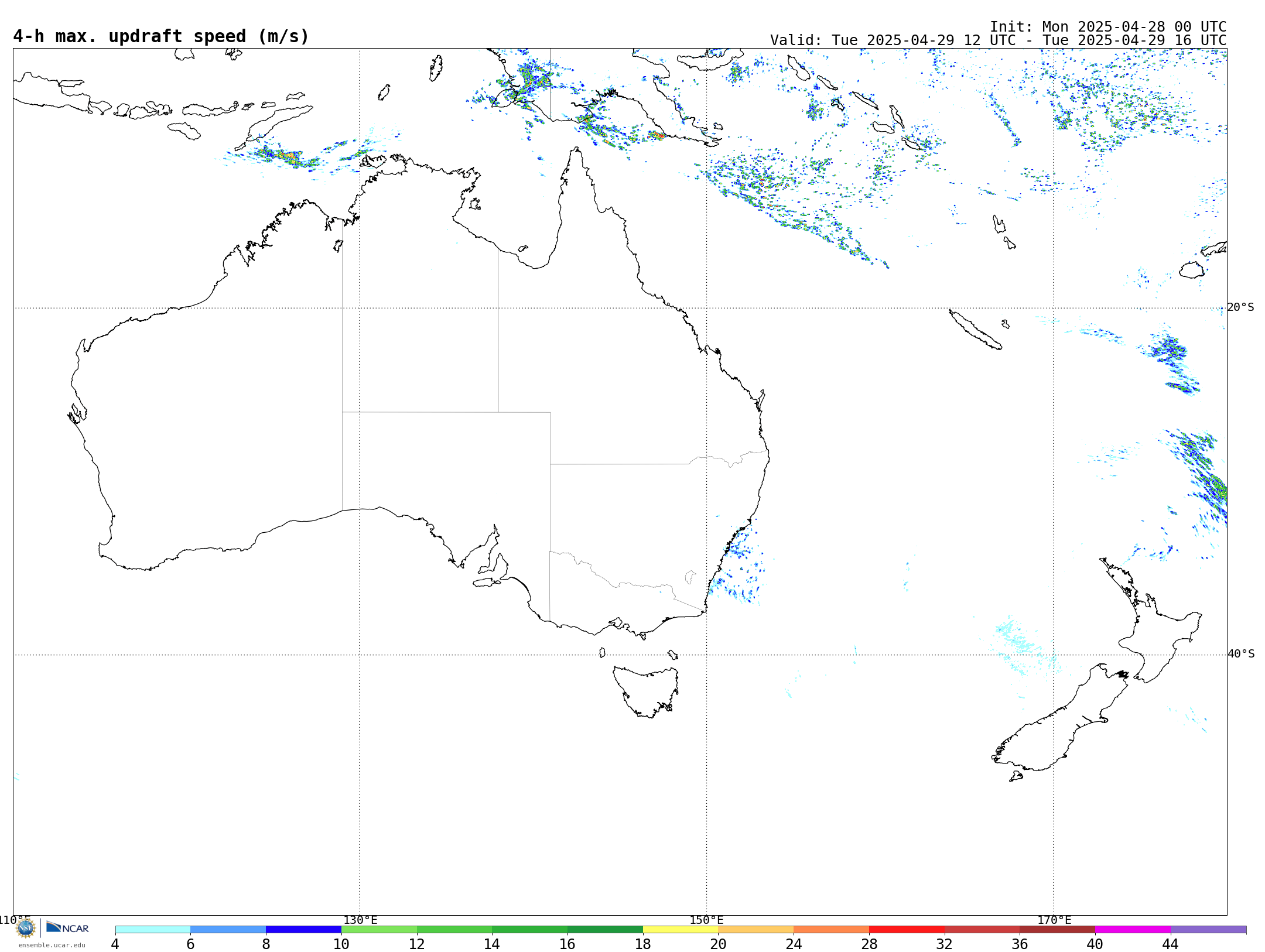Click the '150°E' longitude label
Viewport: 1265px width, 952px height.
(x=706, y=920)
